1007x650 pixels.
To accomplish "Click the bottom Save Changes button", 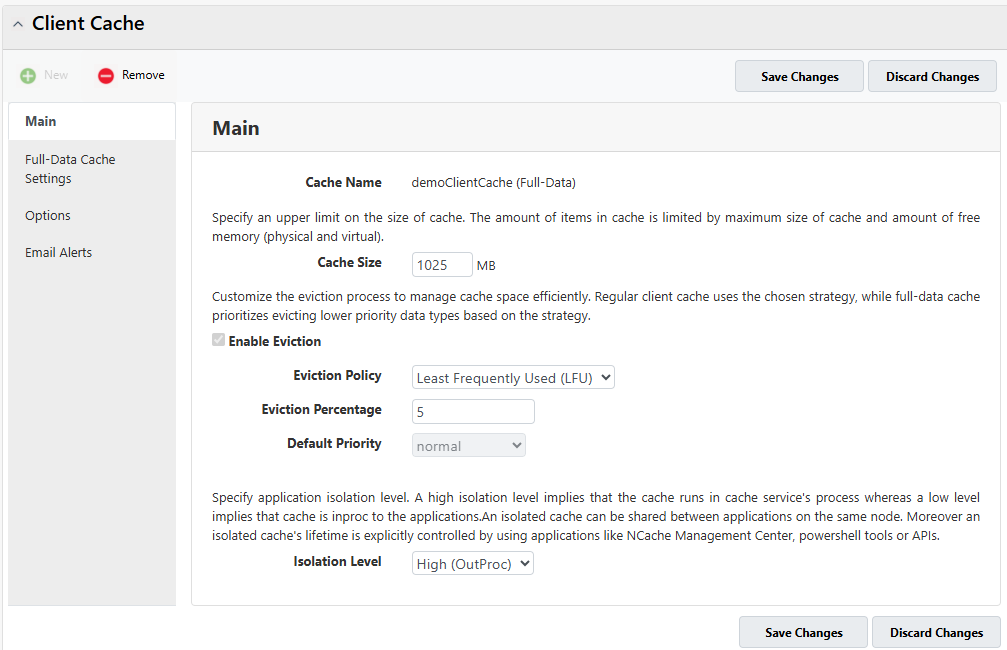I will pos(803,633).
